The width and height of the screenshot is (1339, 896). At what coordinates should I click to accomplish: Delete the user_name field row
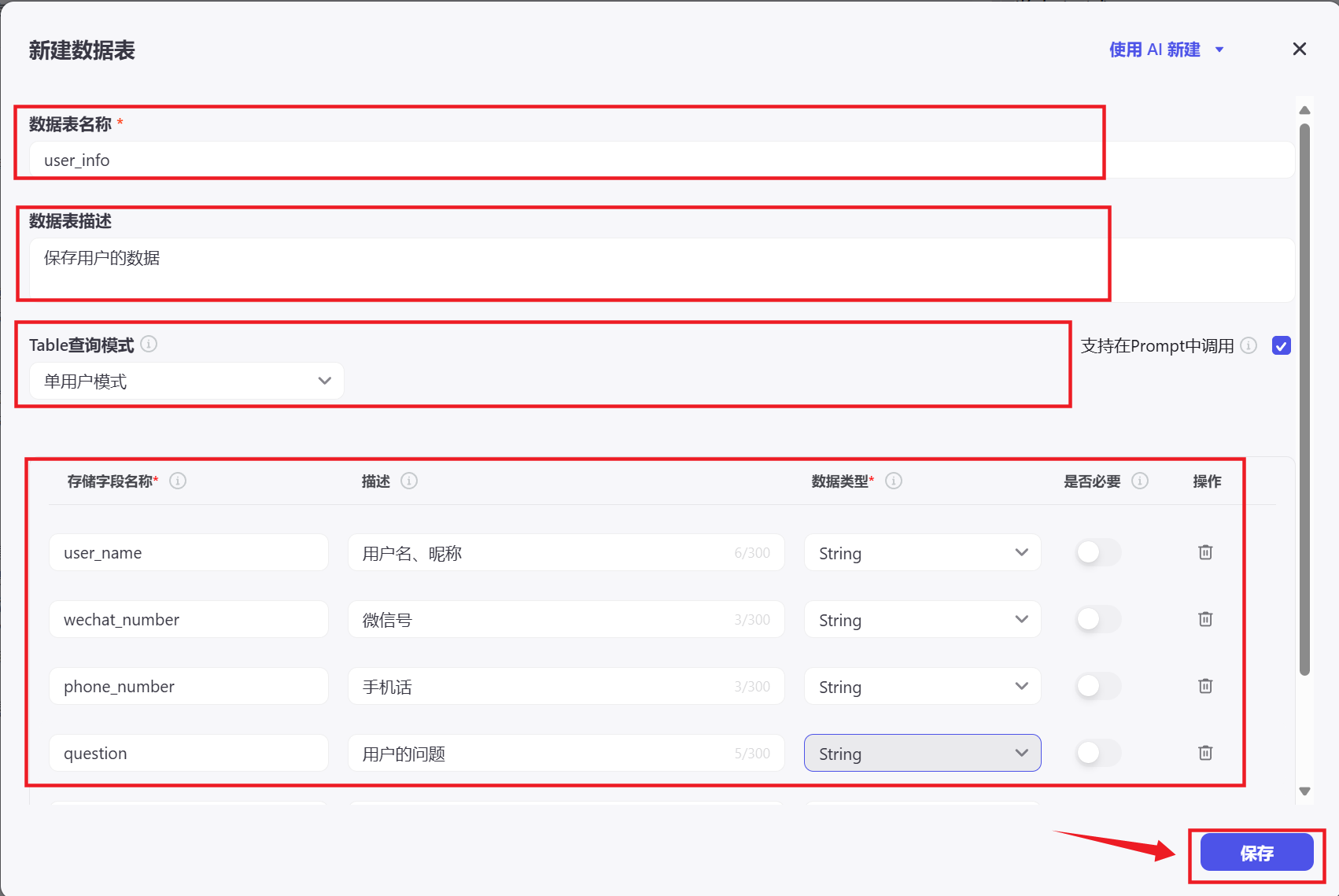[1205, 552]
